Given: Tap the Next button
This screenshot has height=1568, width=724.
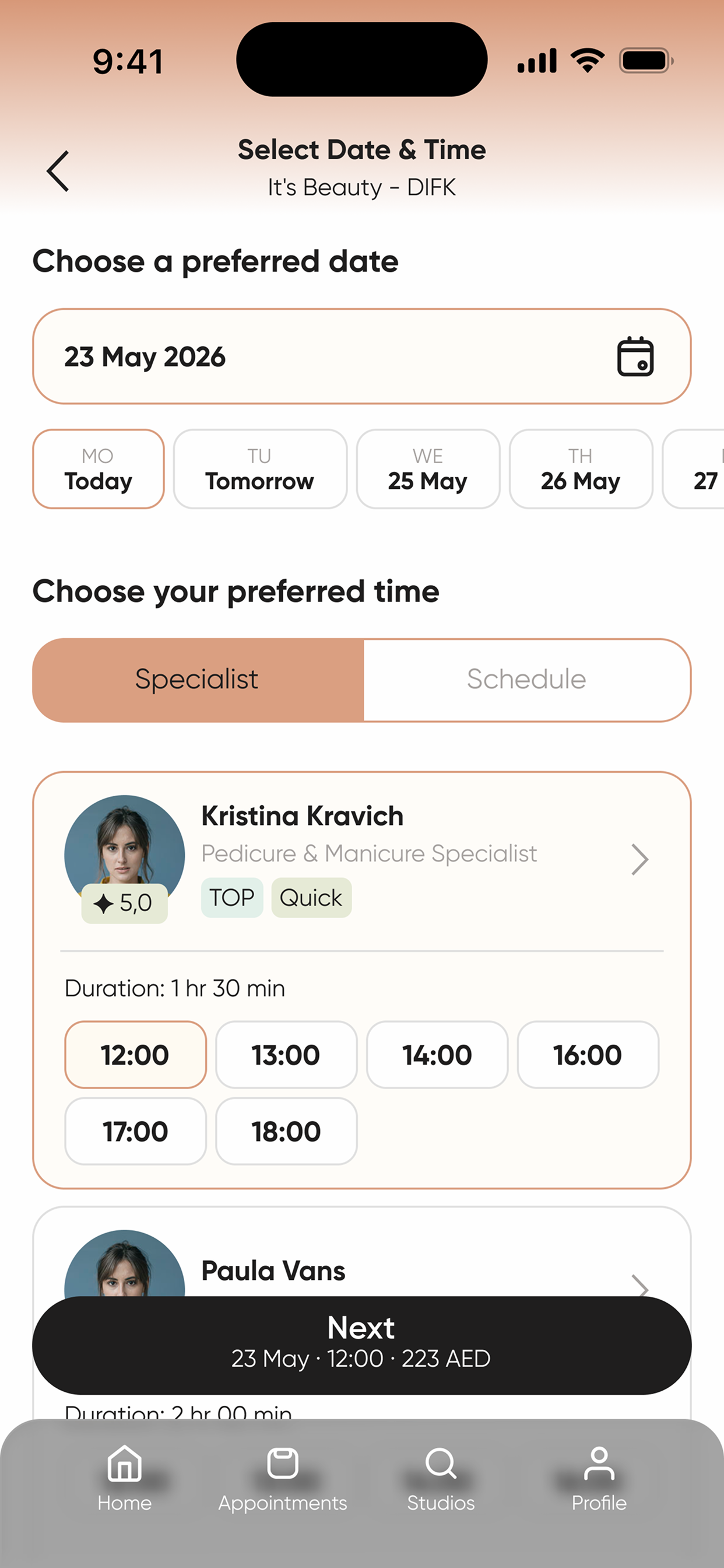Looking at the screenshot, I should pyautogui.click(x=362, y=1345).
